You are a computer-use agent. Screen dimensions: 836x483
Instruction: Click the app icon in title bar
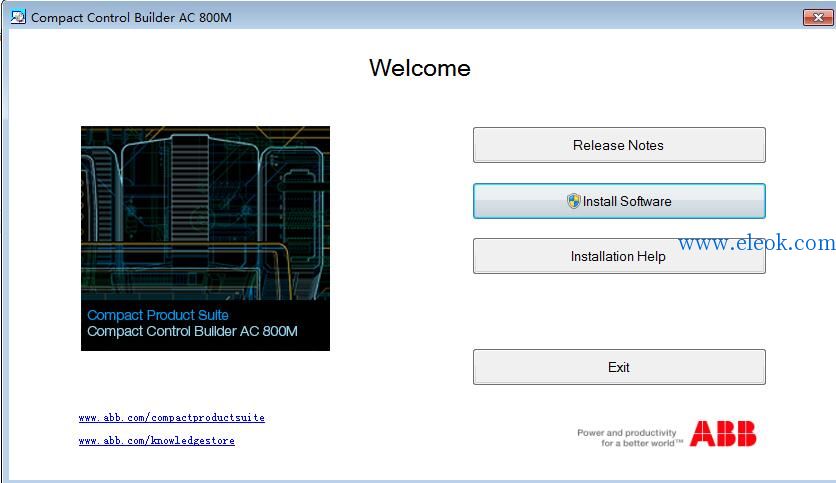(18, 17)
